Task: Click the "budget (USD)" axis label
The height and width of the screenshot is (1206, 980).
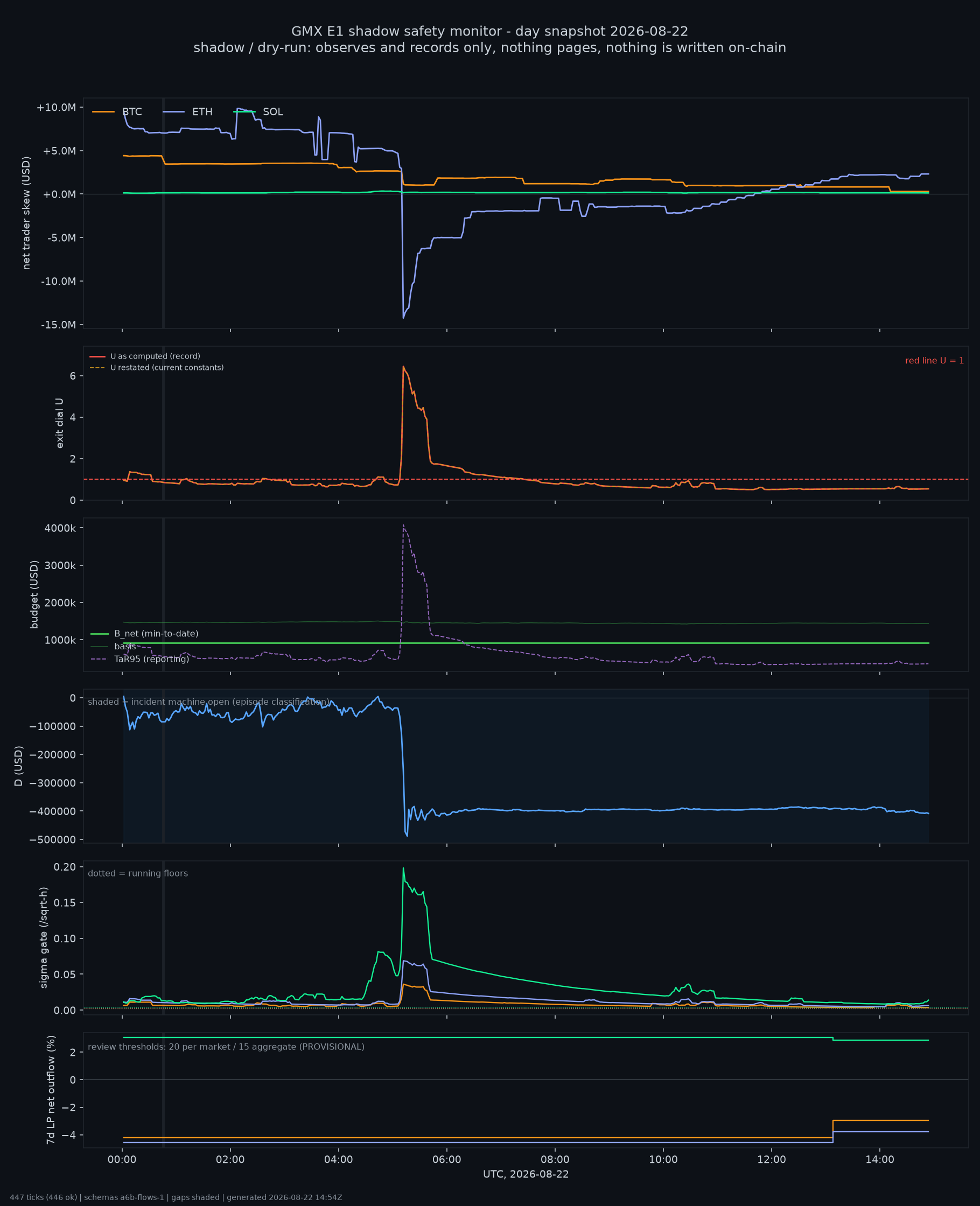Action: click(34, 595)
